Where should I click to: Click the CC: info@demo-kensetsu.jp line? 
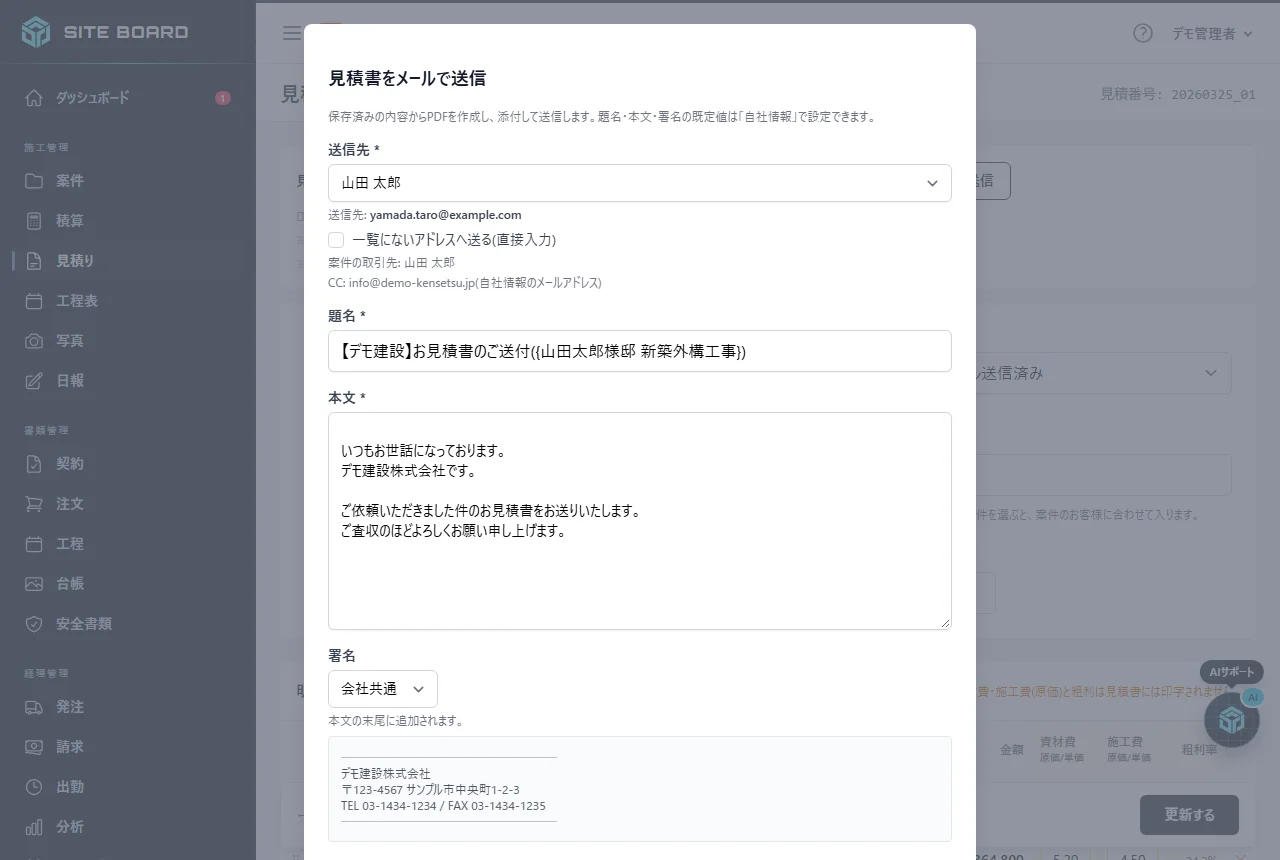(x=465, y=283)
